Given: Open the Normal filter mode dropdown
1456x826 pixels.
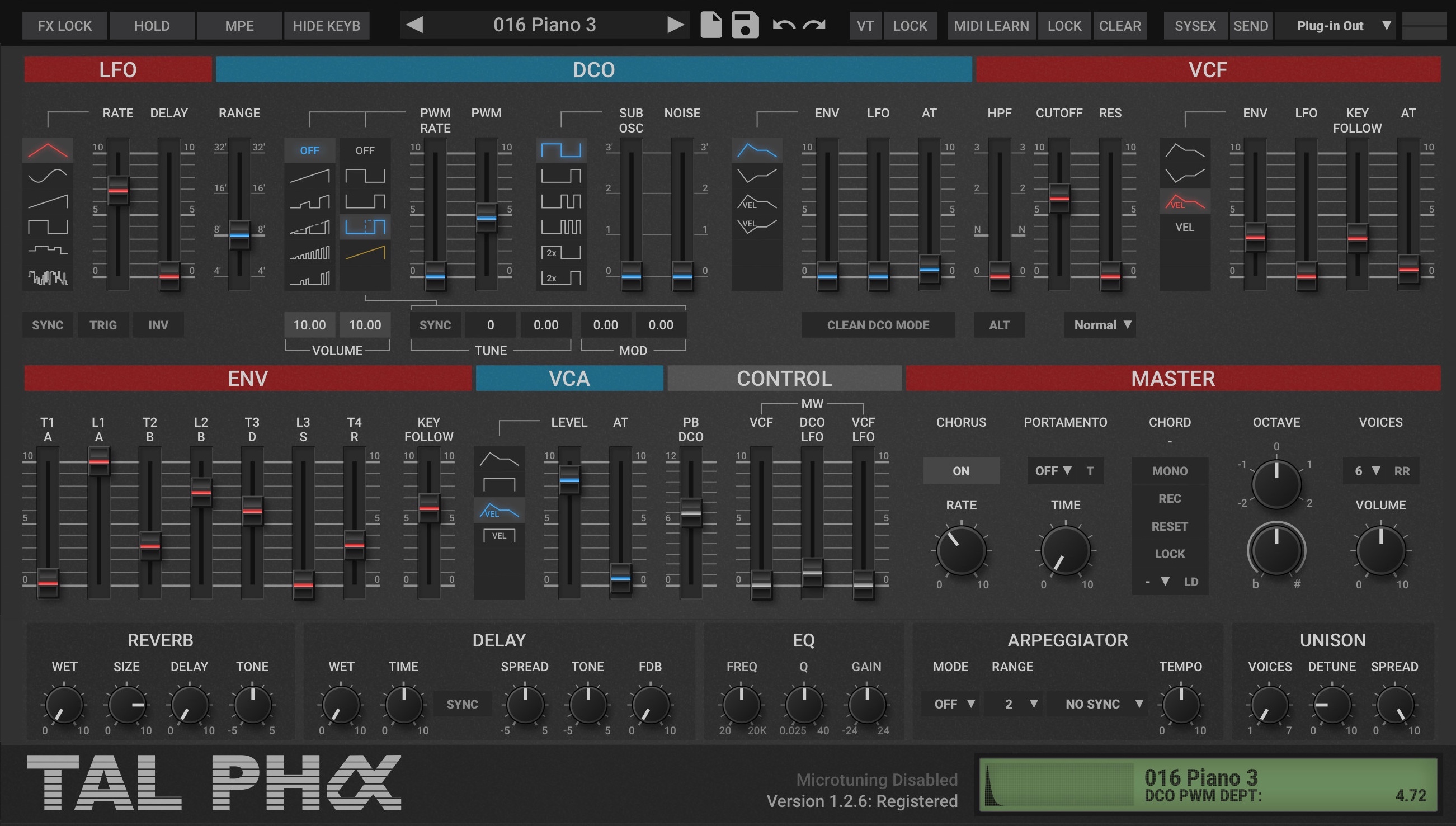Looking at the screenshot, I should click(1101, 325).
